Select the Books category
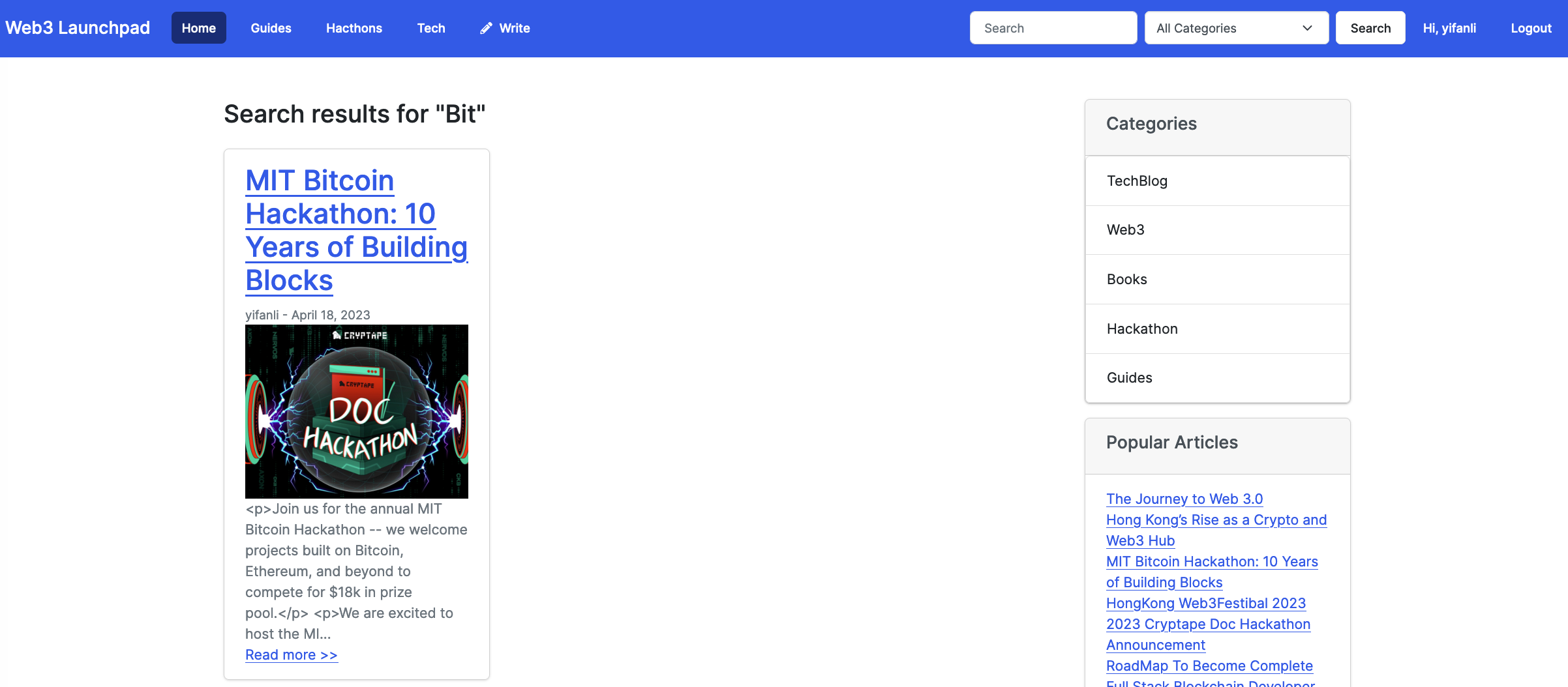The image size is (1568, 687). 1217,279
